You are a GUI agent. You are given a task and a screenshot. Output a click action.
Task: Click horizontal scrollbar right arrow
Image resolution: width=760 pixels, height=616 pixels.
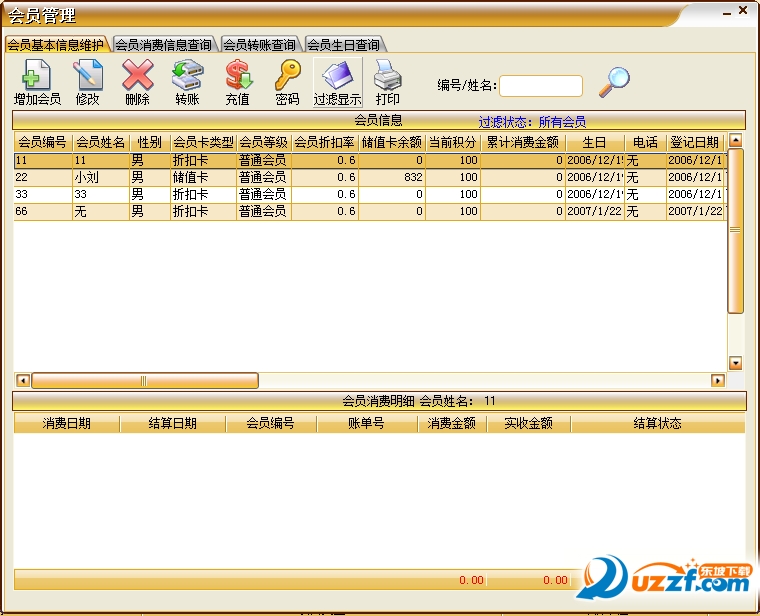coord(718,380)
